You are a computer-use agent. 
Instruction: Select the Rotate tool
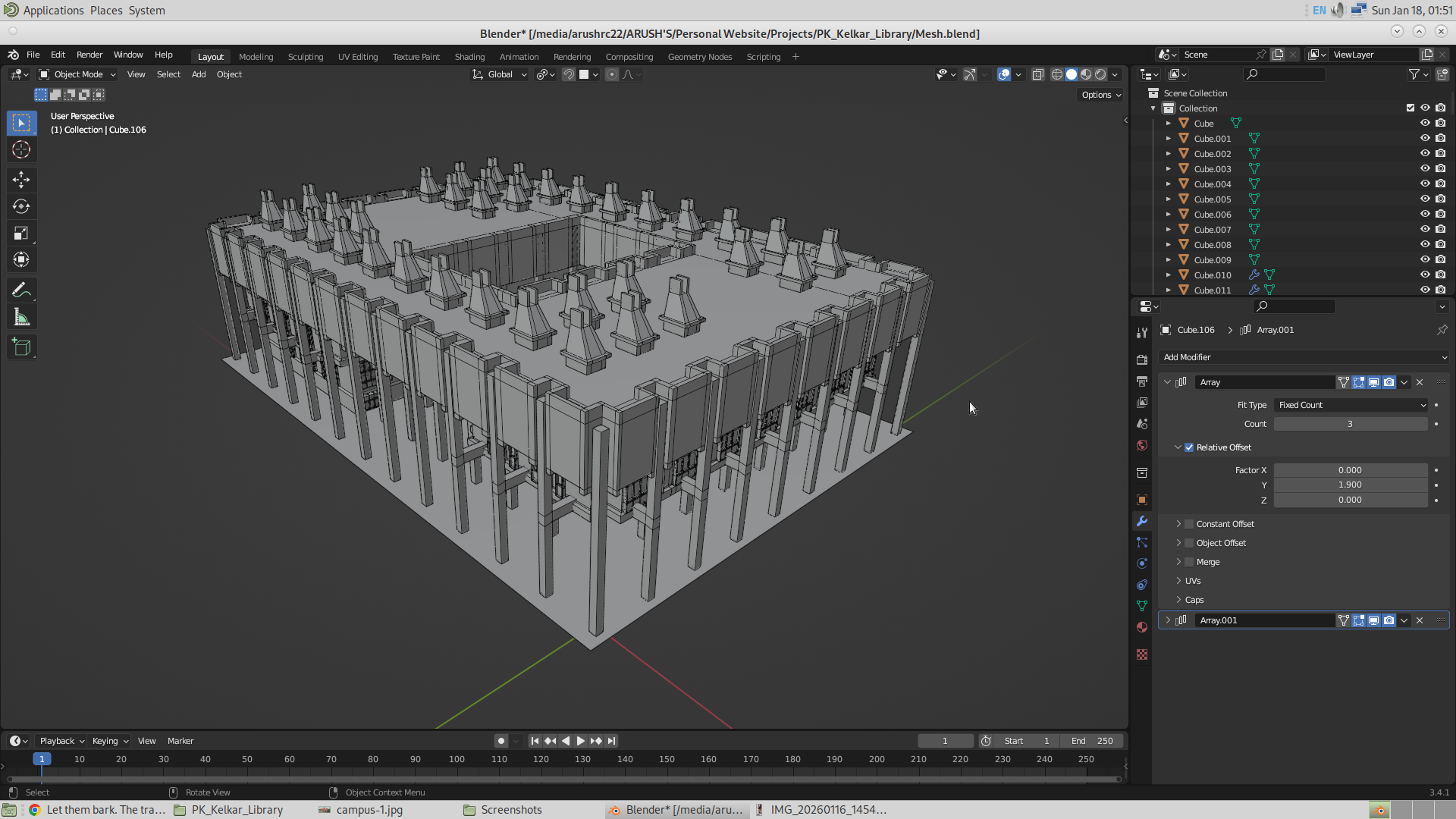[21, 206]
